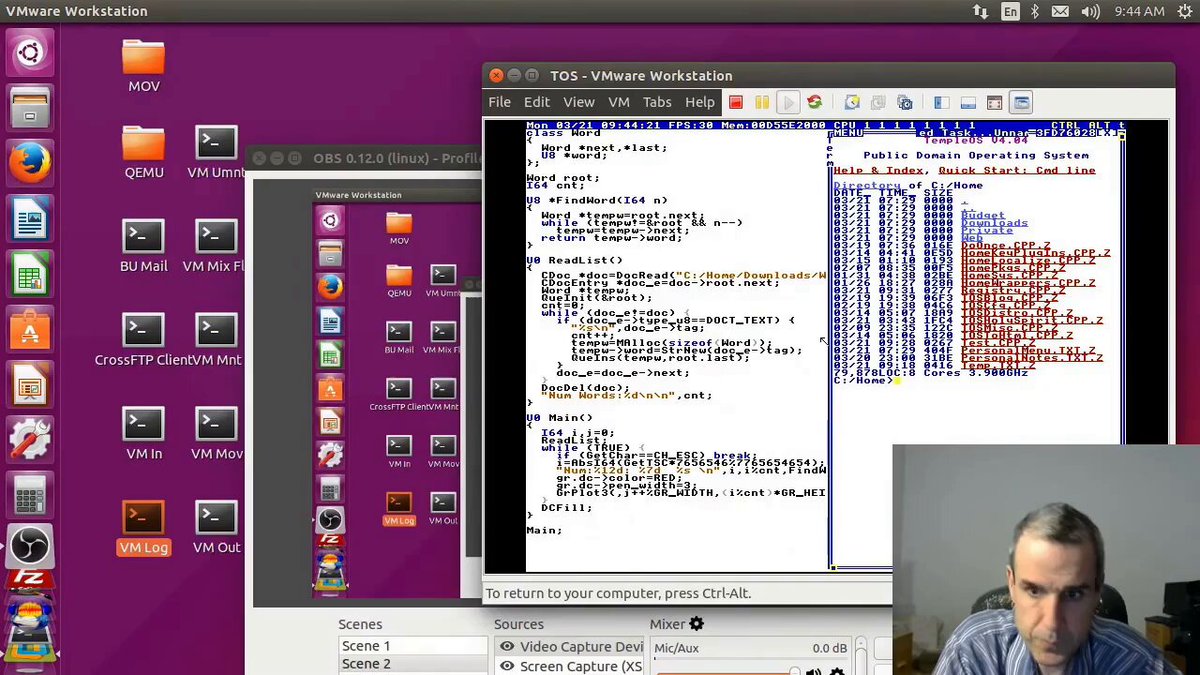Select the VM Log desktop icon
The height and width of the screenshot is (675, 1200).
click(x=143, y=528)
